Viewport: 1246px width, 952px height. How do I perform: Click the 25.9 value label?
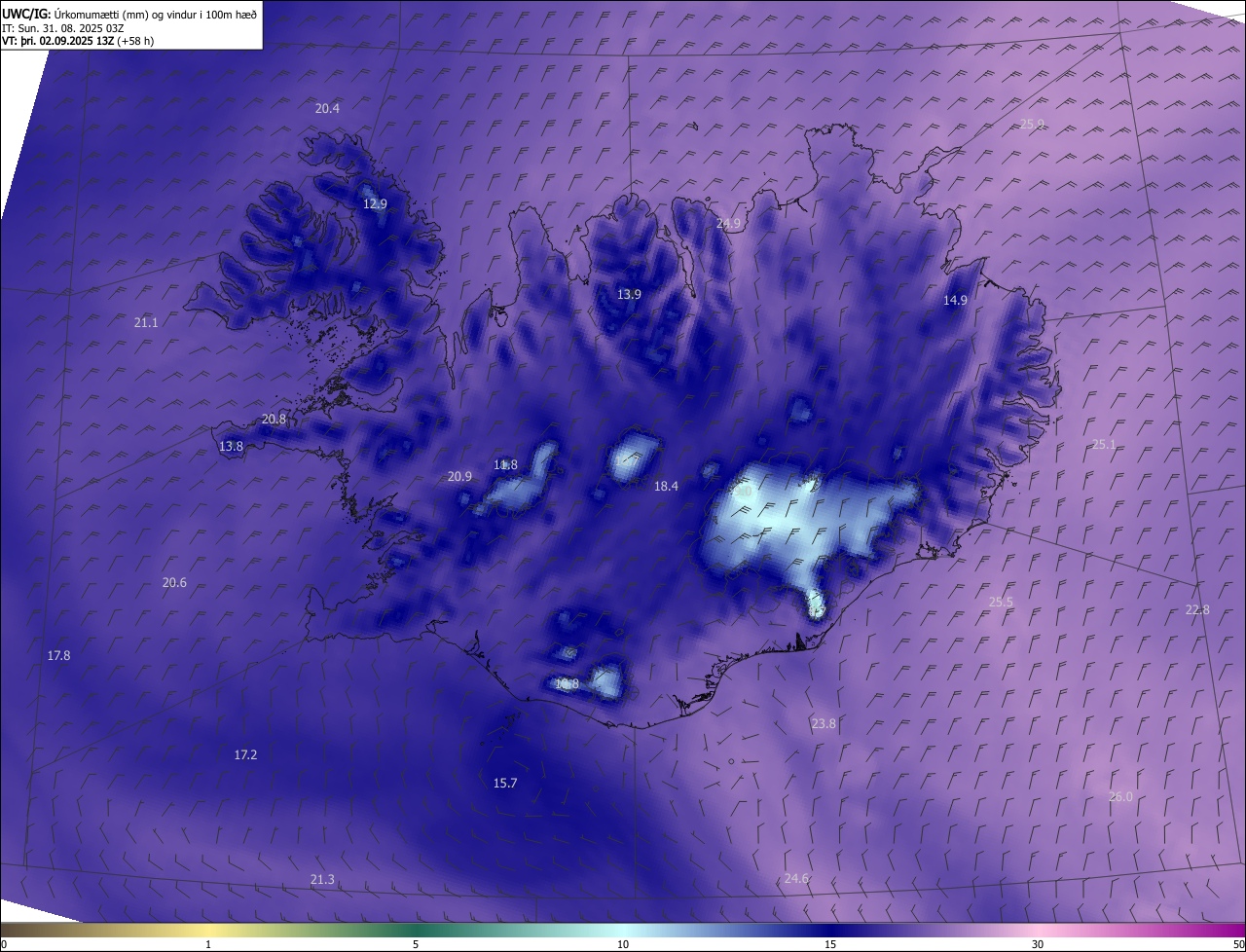pos(1032,124)
